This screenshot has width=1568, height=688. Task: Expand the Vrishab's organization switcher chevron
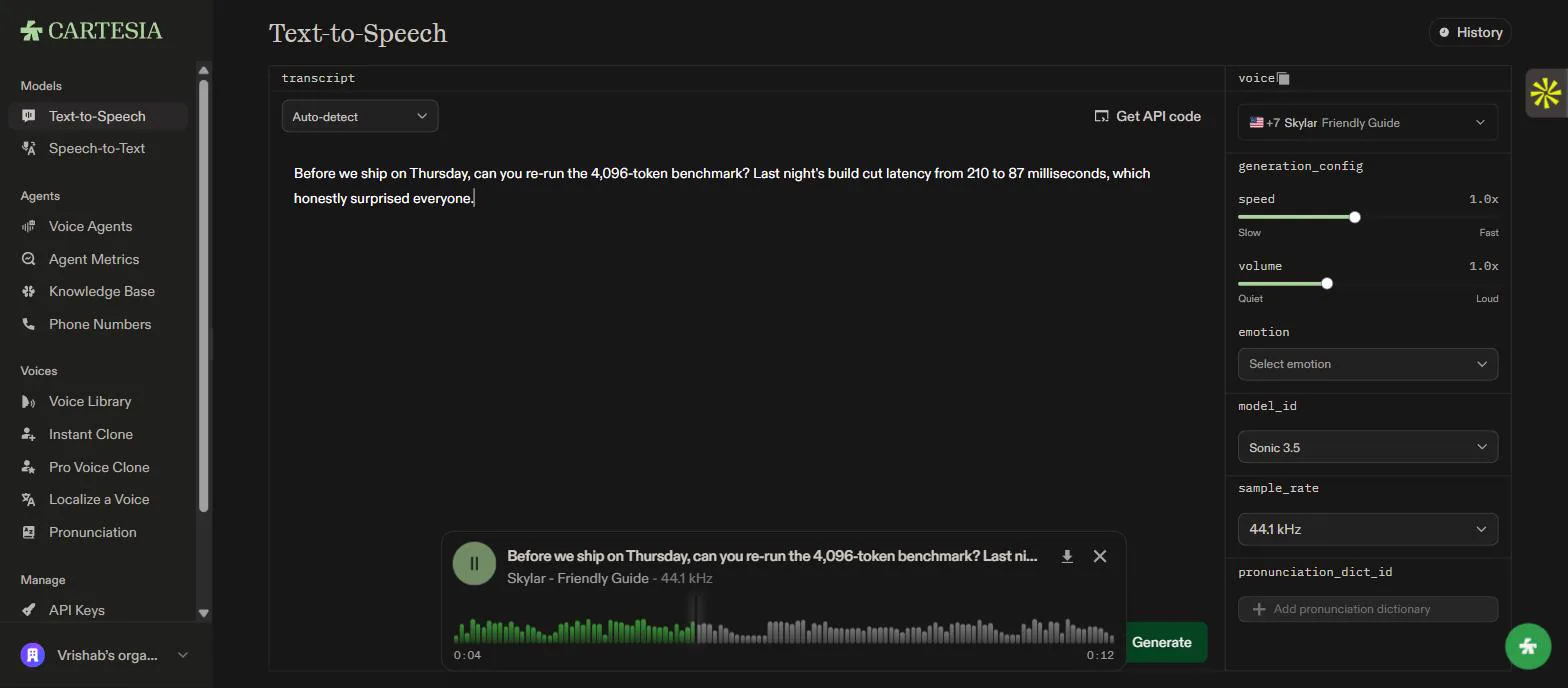(182, 655)
